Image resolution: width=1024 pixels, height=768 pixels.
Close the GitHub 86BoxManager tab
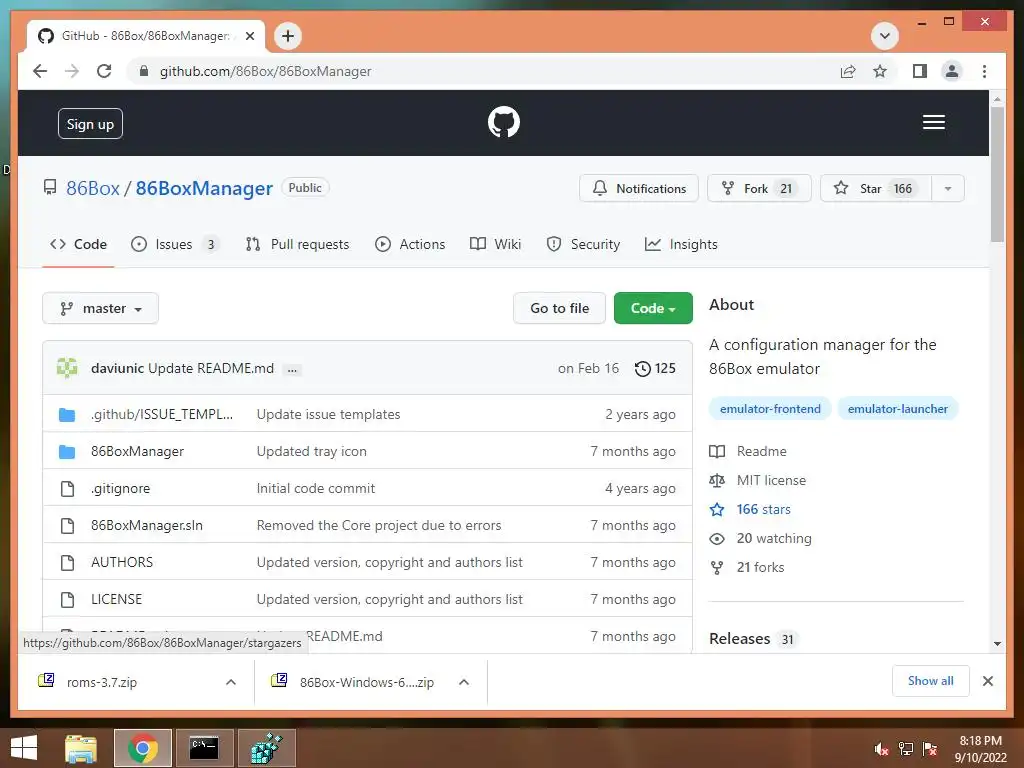[249, 36]
